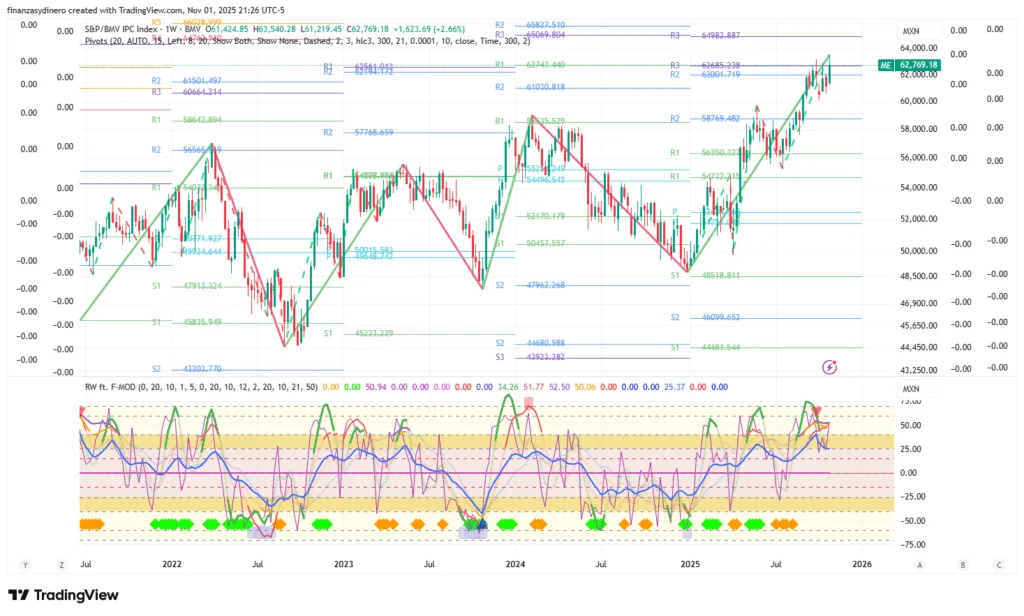Select the Pivots indicator legend
This screenshot has height=616, width=1024.
click(x=100, y=41)
